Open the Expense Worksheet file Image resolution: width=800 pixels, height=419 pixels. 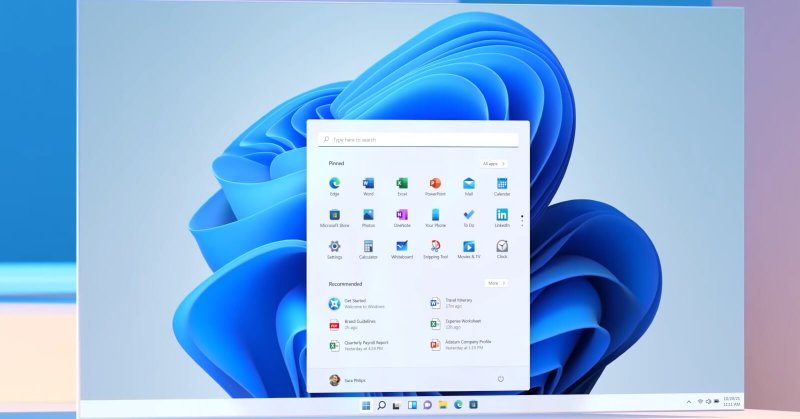tap(456, 324)
